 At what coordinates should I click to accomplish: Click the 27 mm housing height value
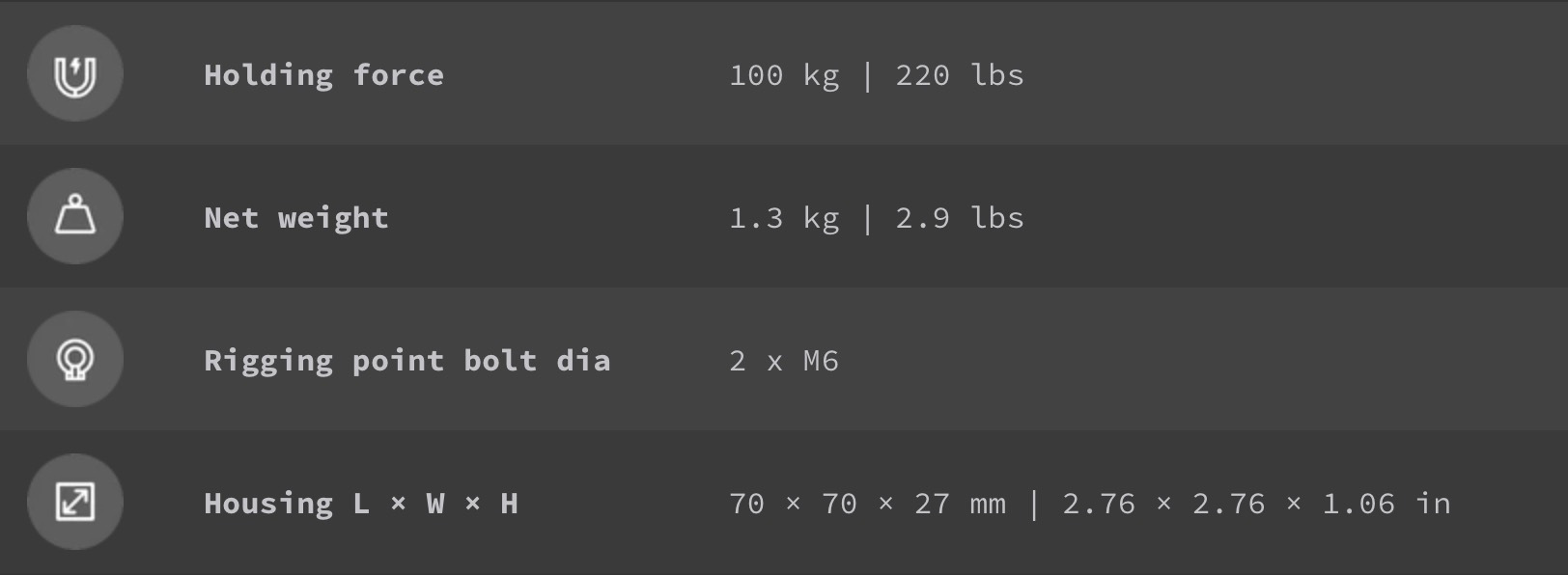960,504
